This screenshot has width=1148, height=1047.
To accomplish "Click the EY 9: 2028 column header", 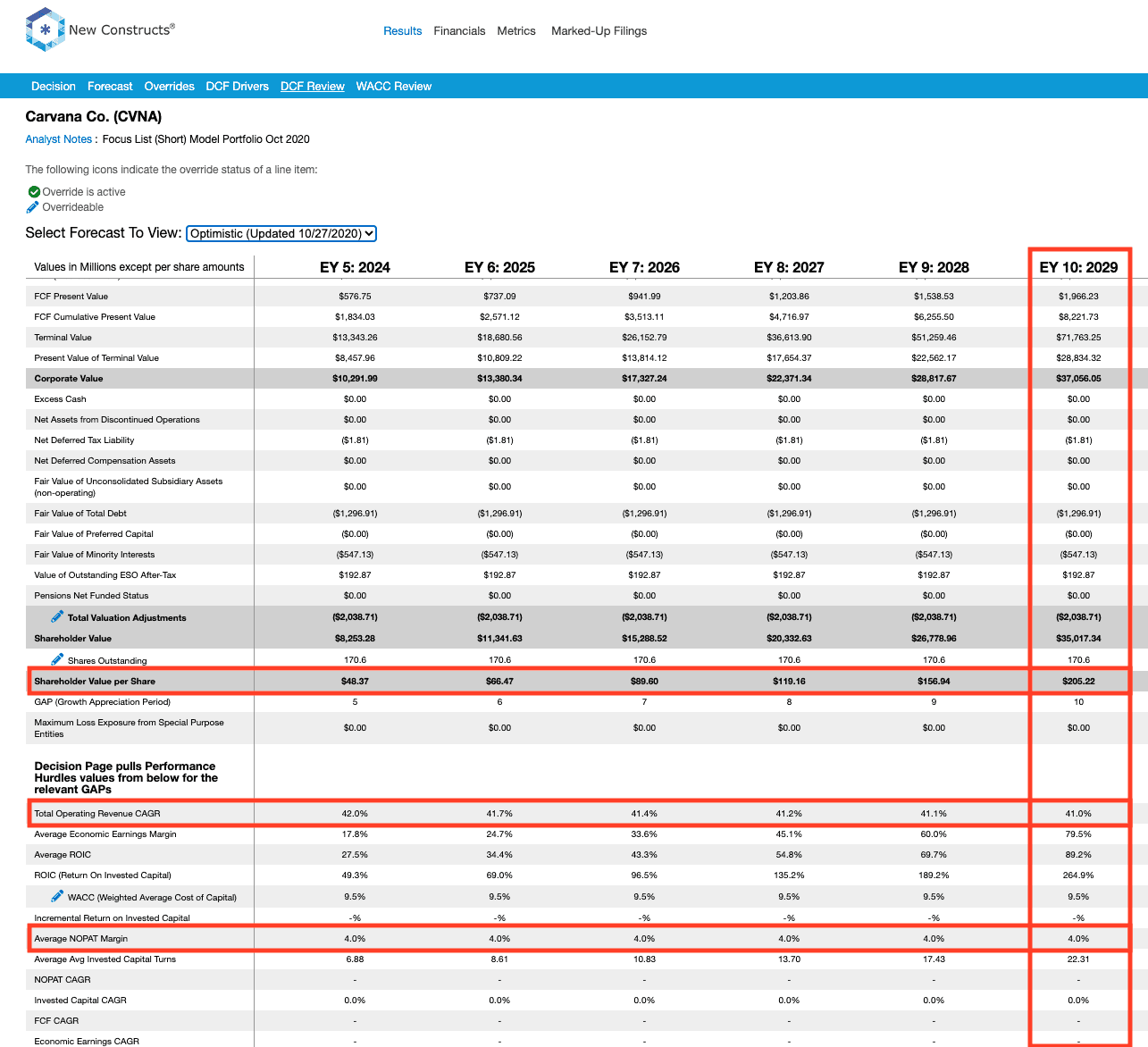I will [x=934, y=267].
